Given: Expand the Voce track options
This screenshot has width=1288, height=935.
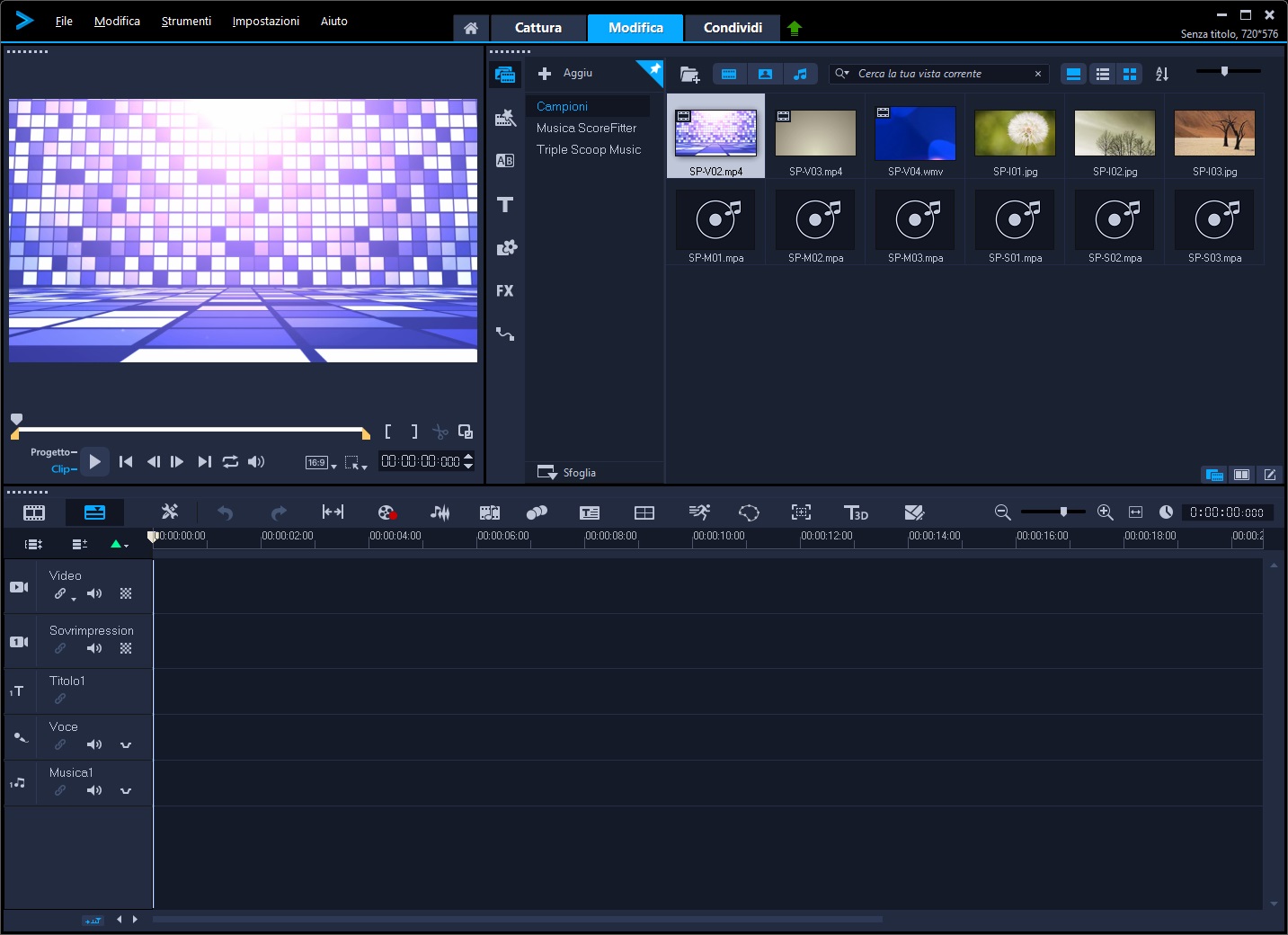Looking at the screenshot, I should (x=126, y=744).
